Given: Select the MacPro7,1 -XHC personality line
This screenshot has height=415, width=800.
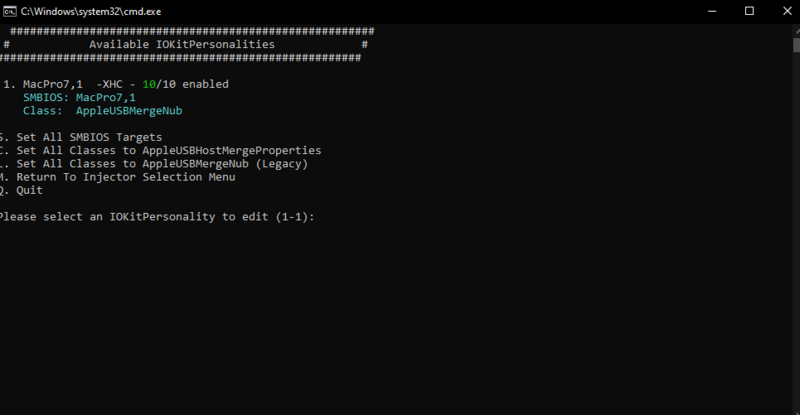Looking at the screenshot, I should (x=115, y=84).
